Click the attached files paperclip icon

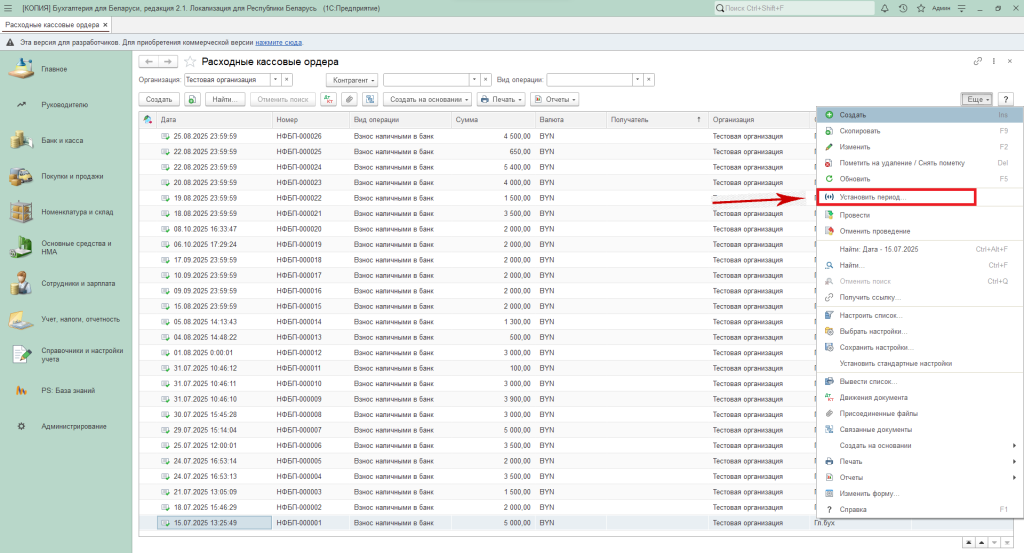[x=349, y=99]
